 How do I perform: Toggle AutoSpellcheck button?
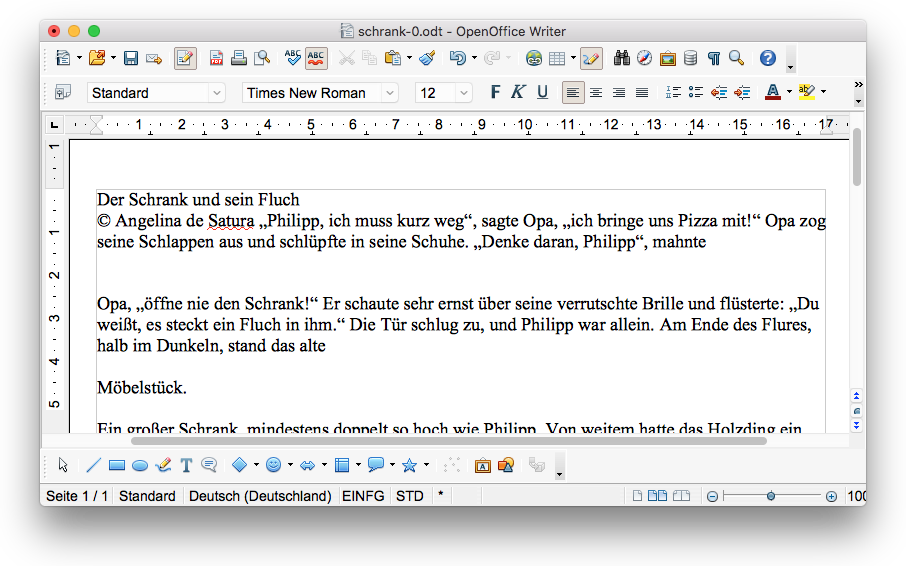point(316,58)
